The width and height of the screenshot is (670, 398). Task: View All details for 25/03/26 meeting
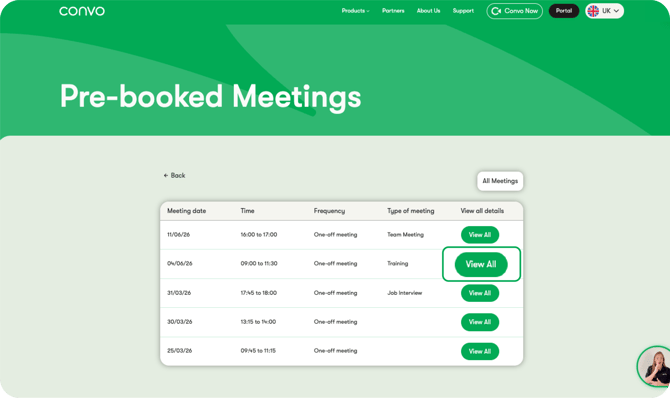[x=480, y=351]
